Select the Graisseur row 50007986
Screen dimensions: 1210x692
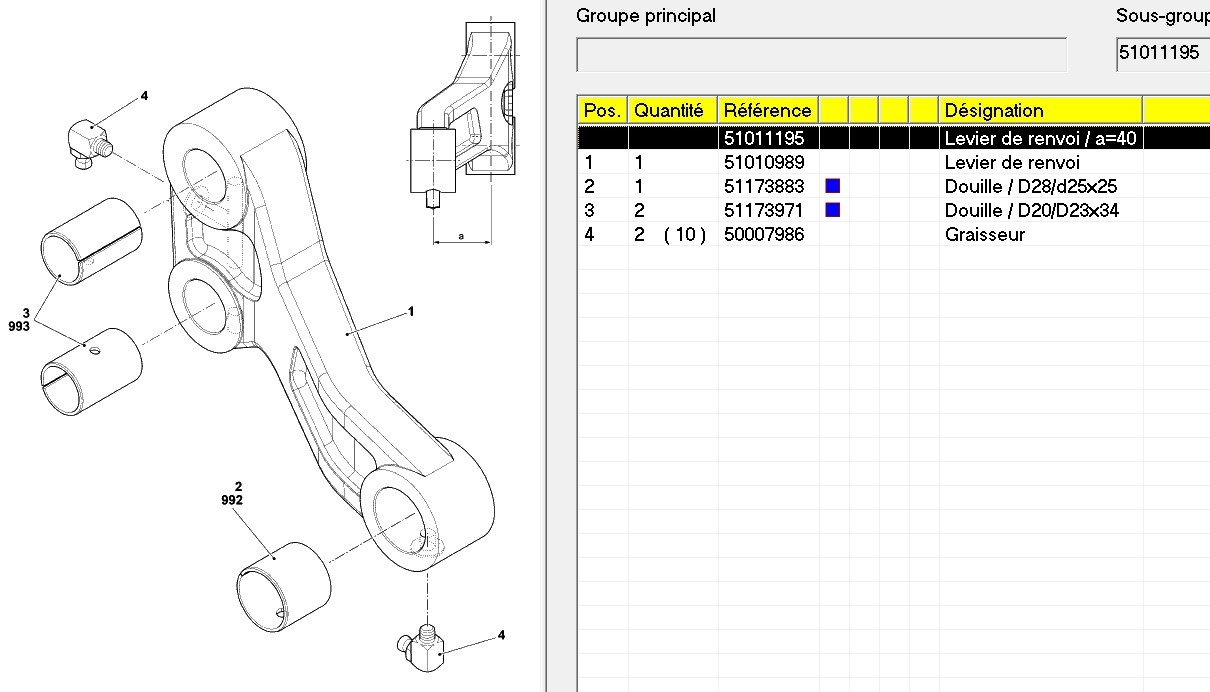(894, 235)
